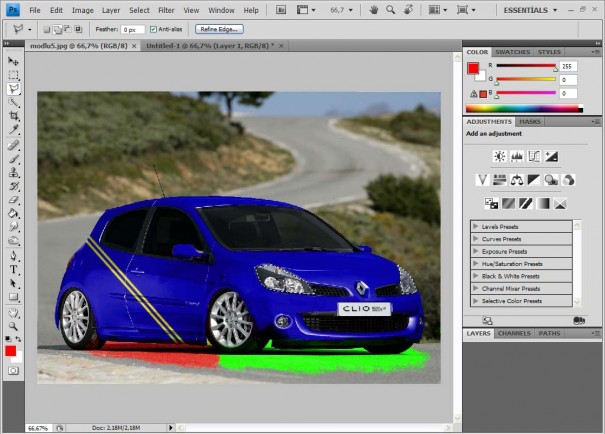Image resolution: width=605 pixels, height=434 pixels.
Task: Select the Type tool
Action: tap(14, 270)
